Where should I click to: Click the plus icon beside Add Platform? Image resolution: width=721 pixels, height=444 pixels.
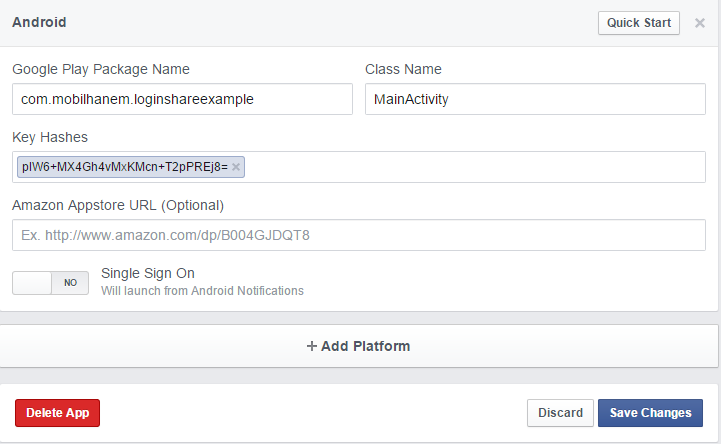[312, 346]
